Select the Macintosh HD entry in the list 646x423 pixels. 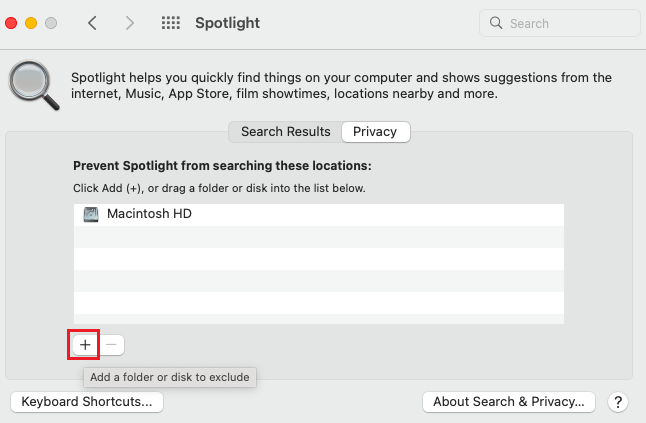(318, 214)
